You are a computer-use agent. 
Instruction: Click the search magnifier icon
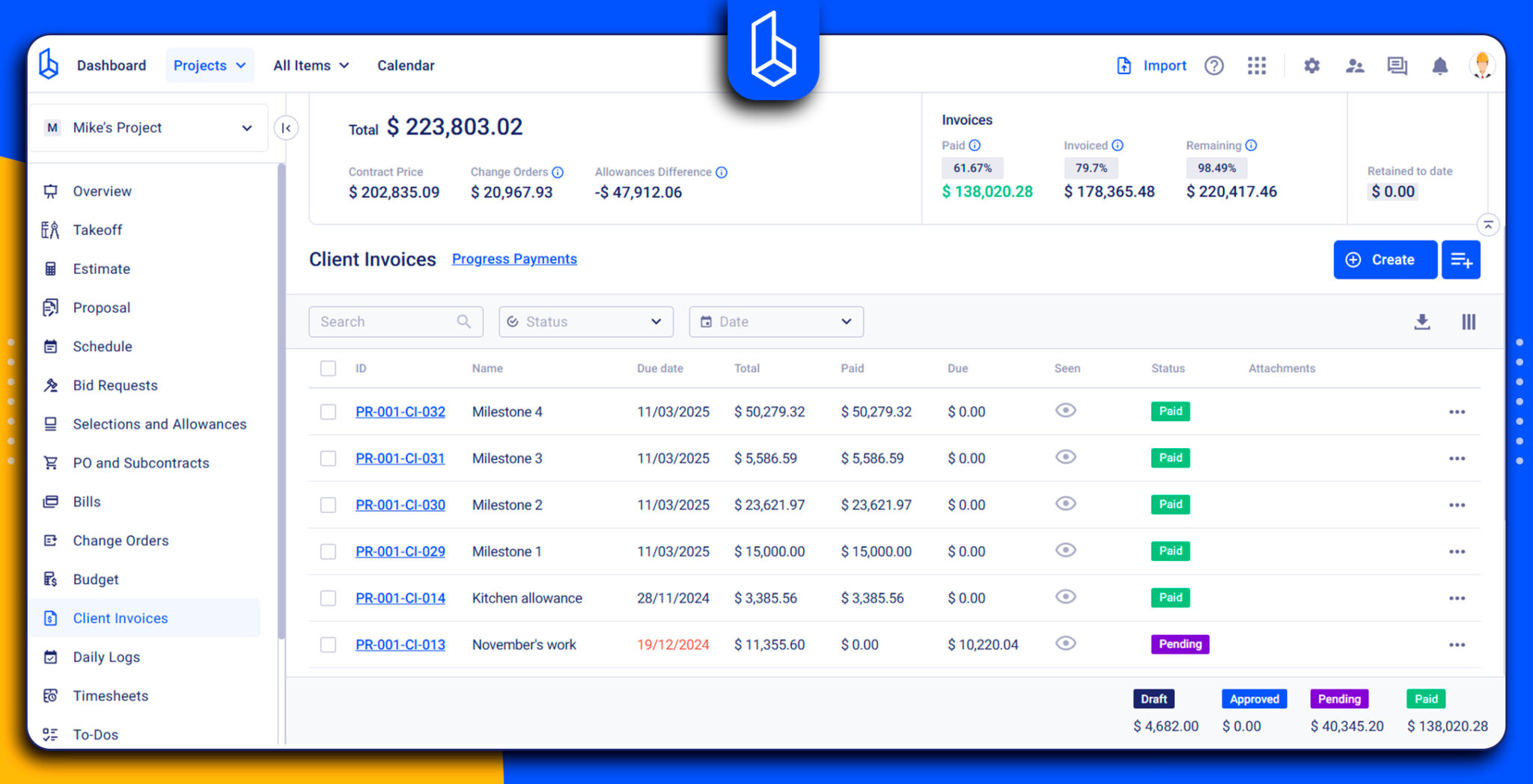click(x=464, y=322)
